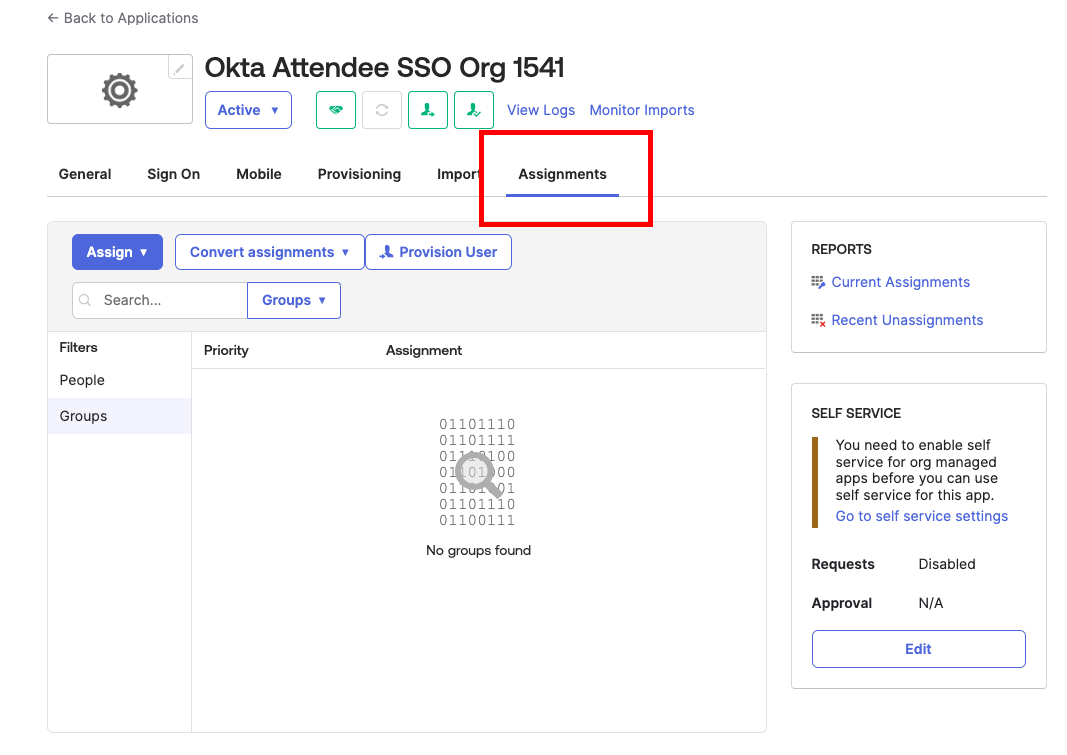Click the "Requests" label

[x=843, y=564]
